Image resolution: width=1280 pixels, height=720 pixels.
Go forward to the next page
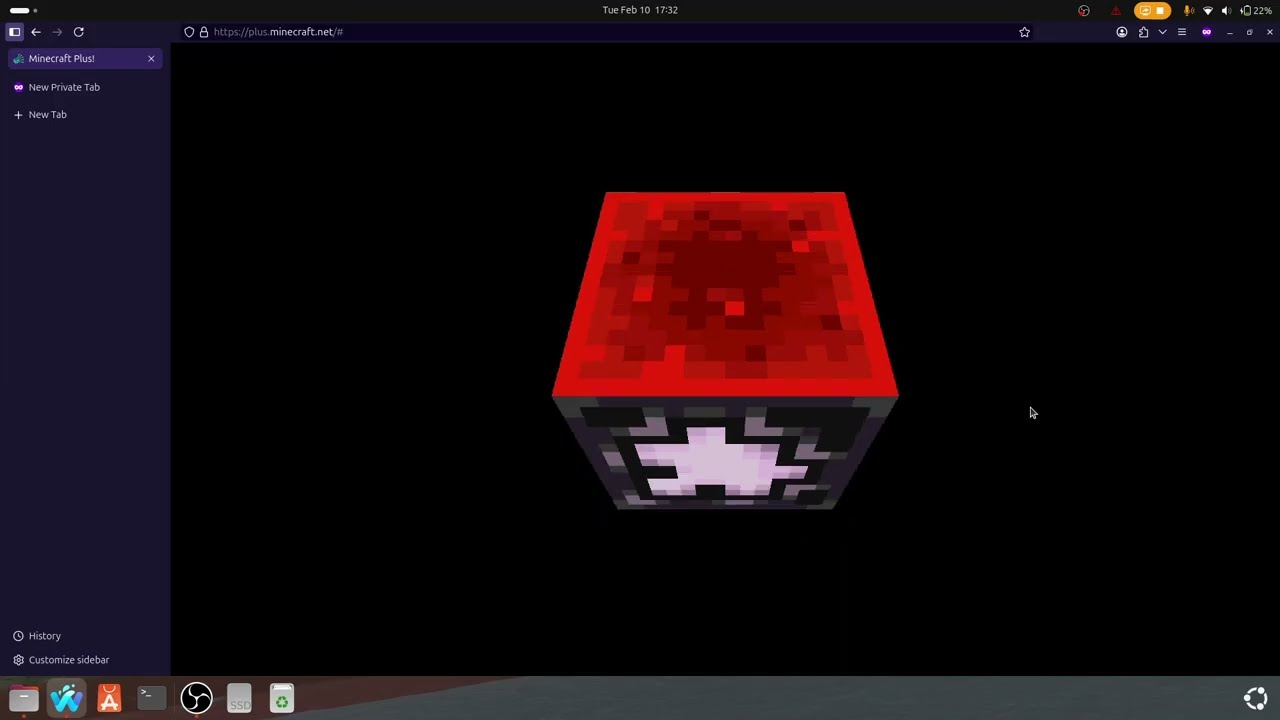[57, 32]
